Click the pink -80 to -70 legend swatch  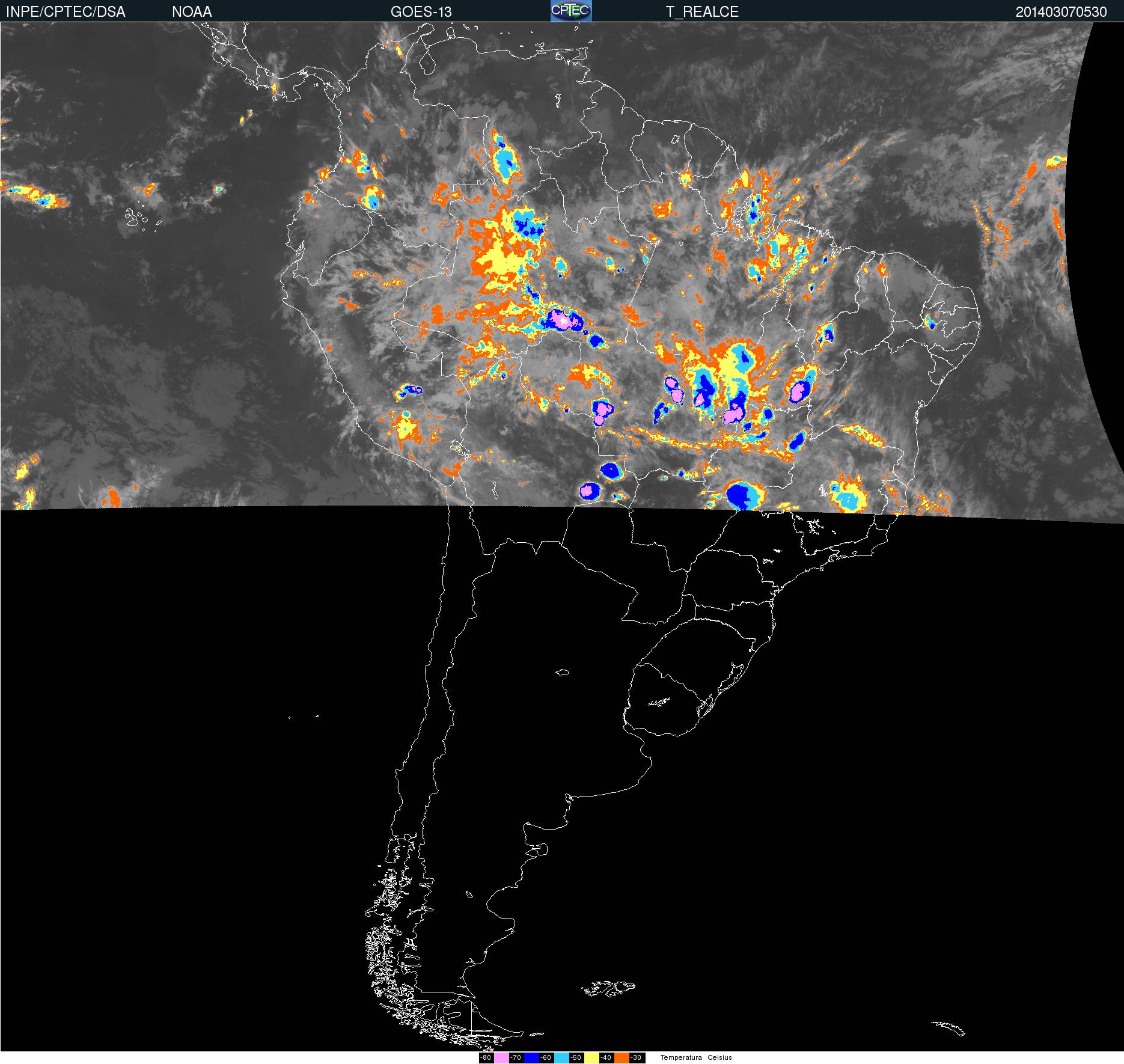[x=501, y=1057]
